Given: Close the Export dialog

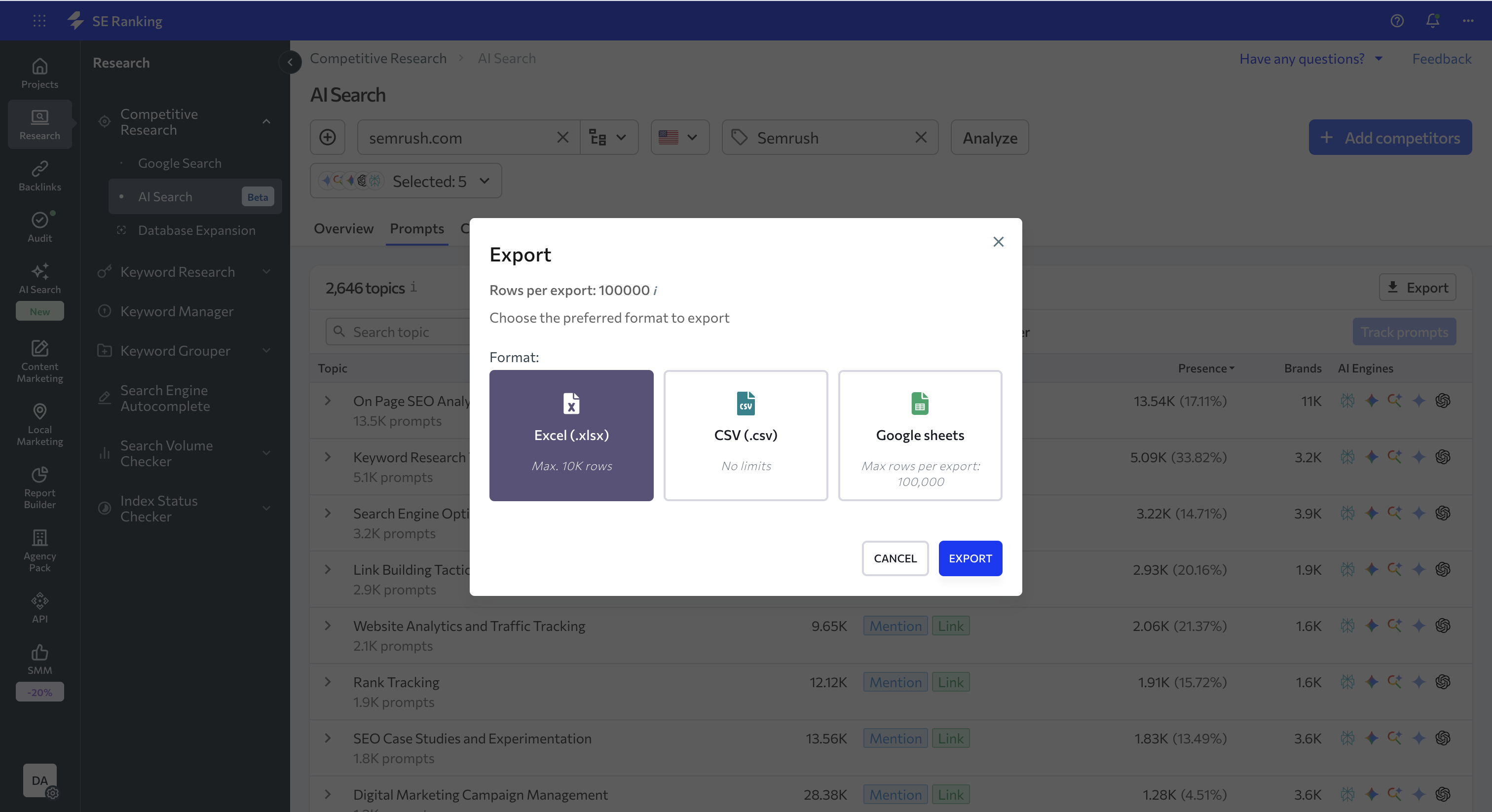Looking at the screenshot, I should (x=998, y=242).
